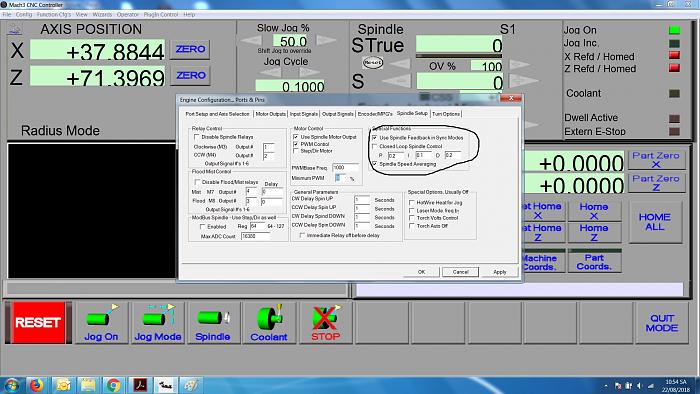Image resolution: width=700 pixels, height=394 pixels.
Task: Switch to the Turn Options tab
Action: pyautogui.click(x=446, y=114)
